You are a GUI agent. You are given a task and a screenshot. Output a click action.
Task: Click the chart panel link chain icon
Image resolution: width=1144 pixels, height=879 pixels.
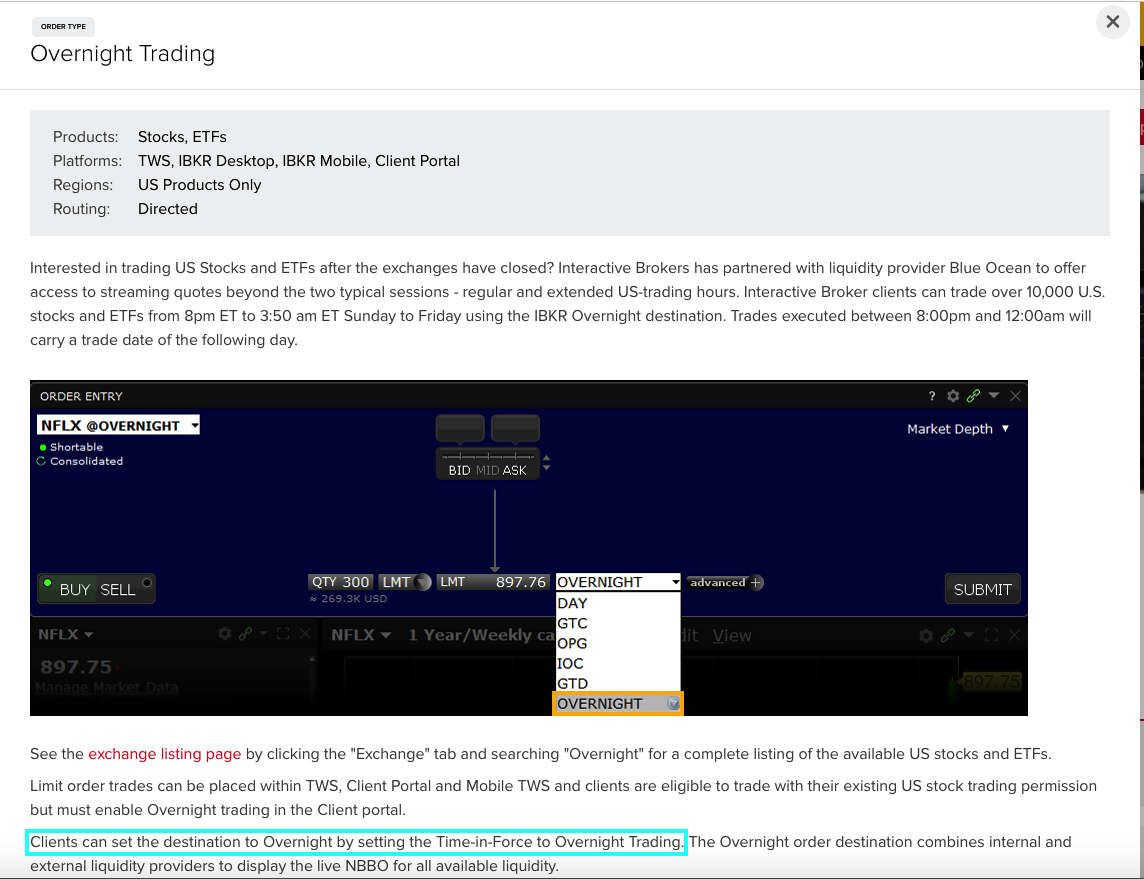948,635
